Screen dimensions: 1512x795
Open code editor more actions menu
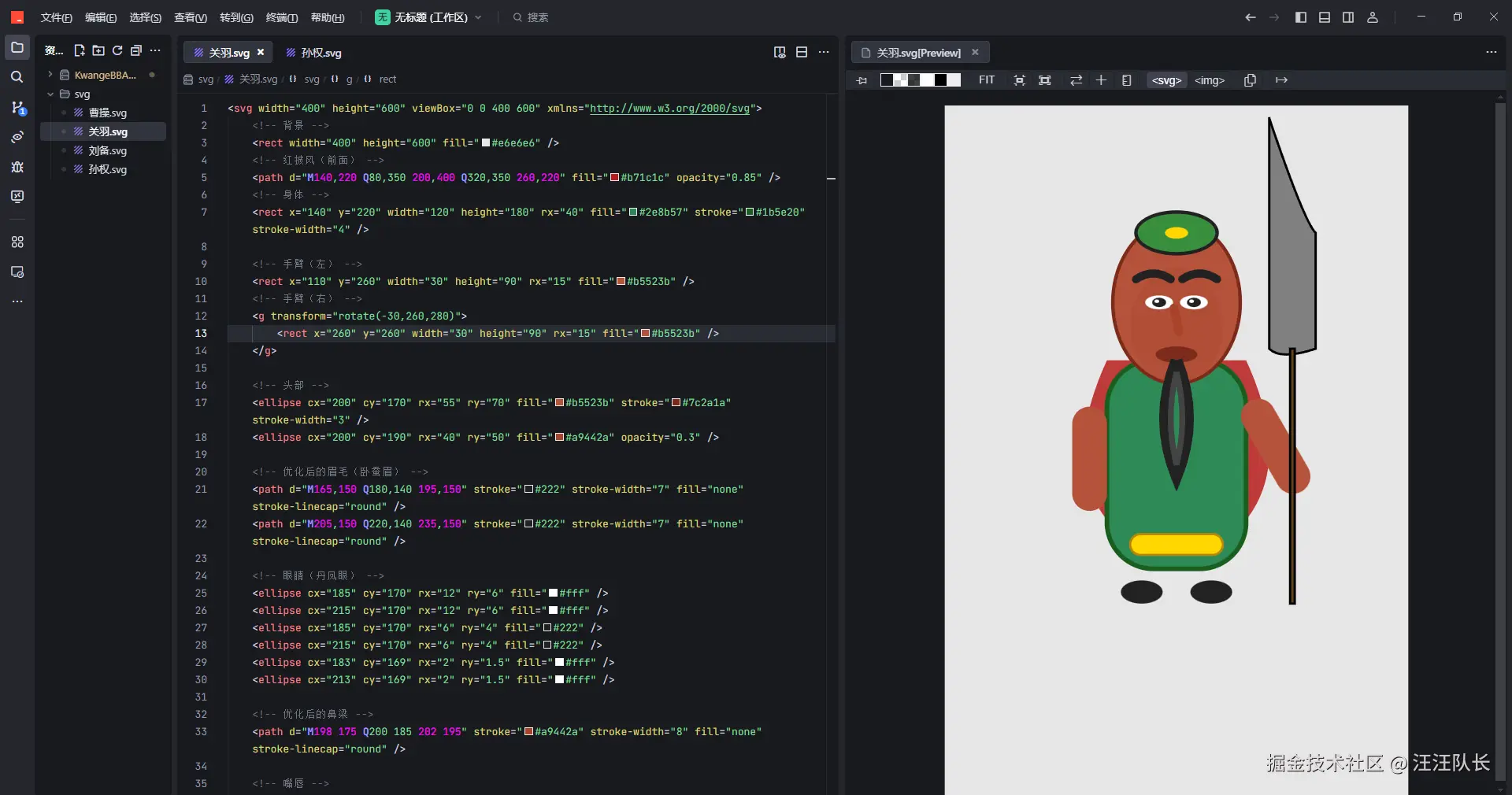[x=824, y=53]
